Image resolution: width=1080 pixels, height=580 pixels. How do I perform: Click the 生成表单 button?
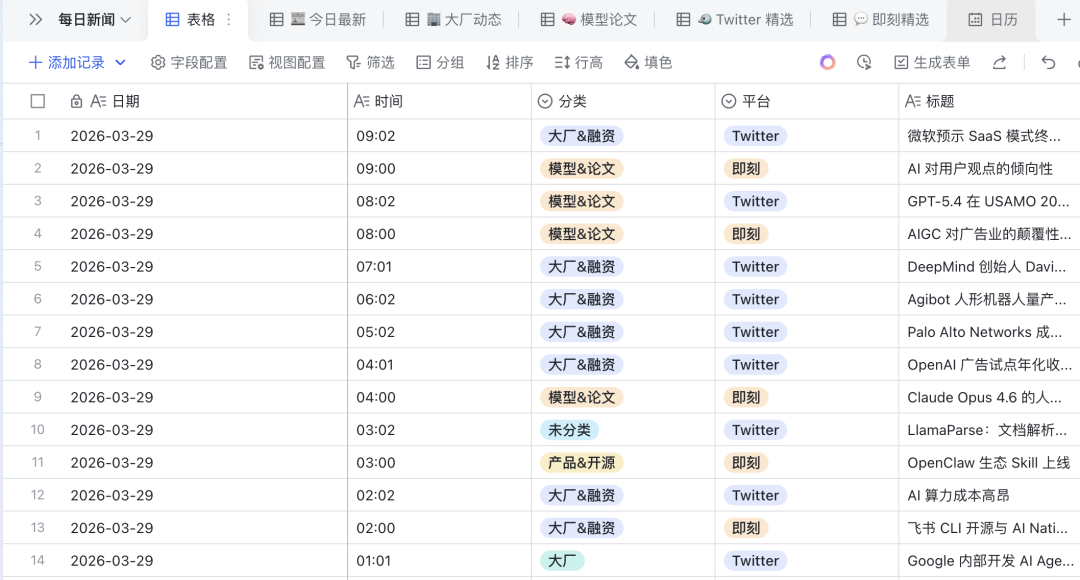(931, 62)
